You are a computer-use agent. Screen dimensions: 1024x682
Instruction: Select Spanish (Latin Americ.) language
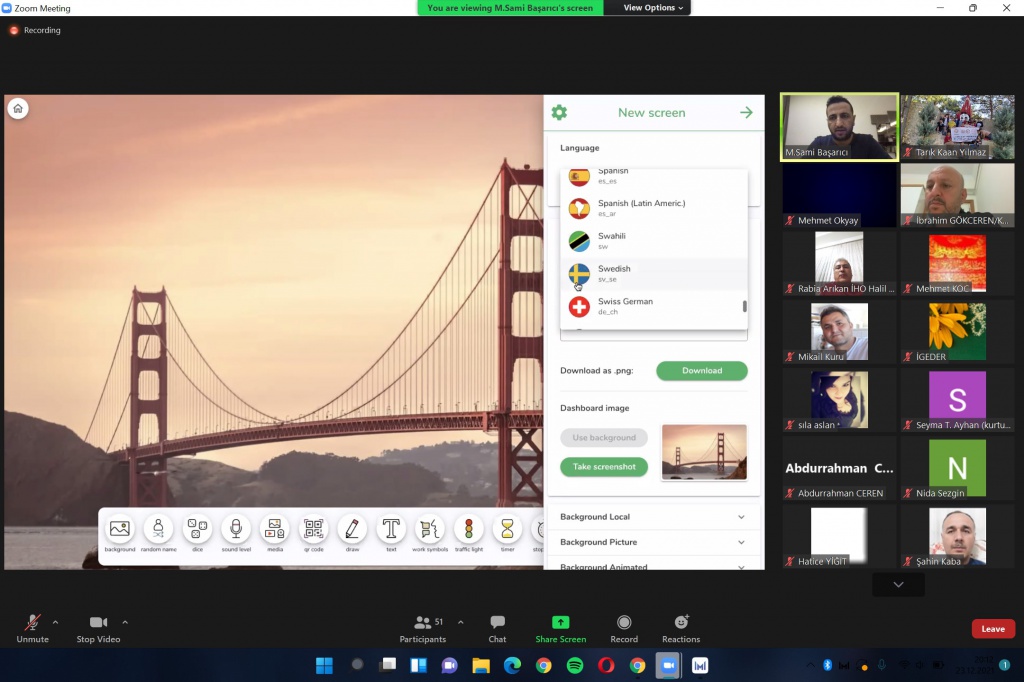654,208
